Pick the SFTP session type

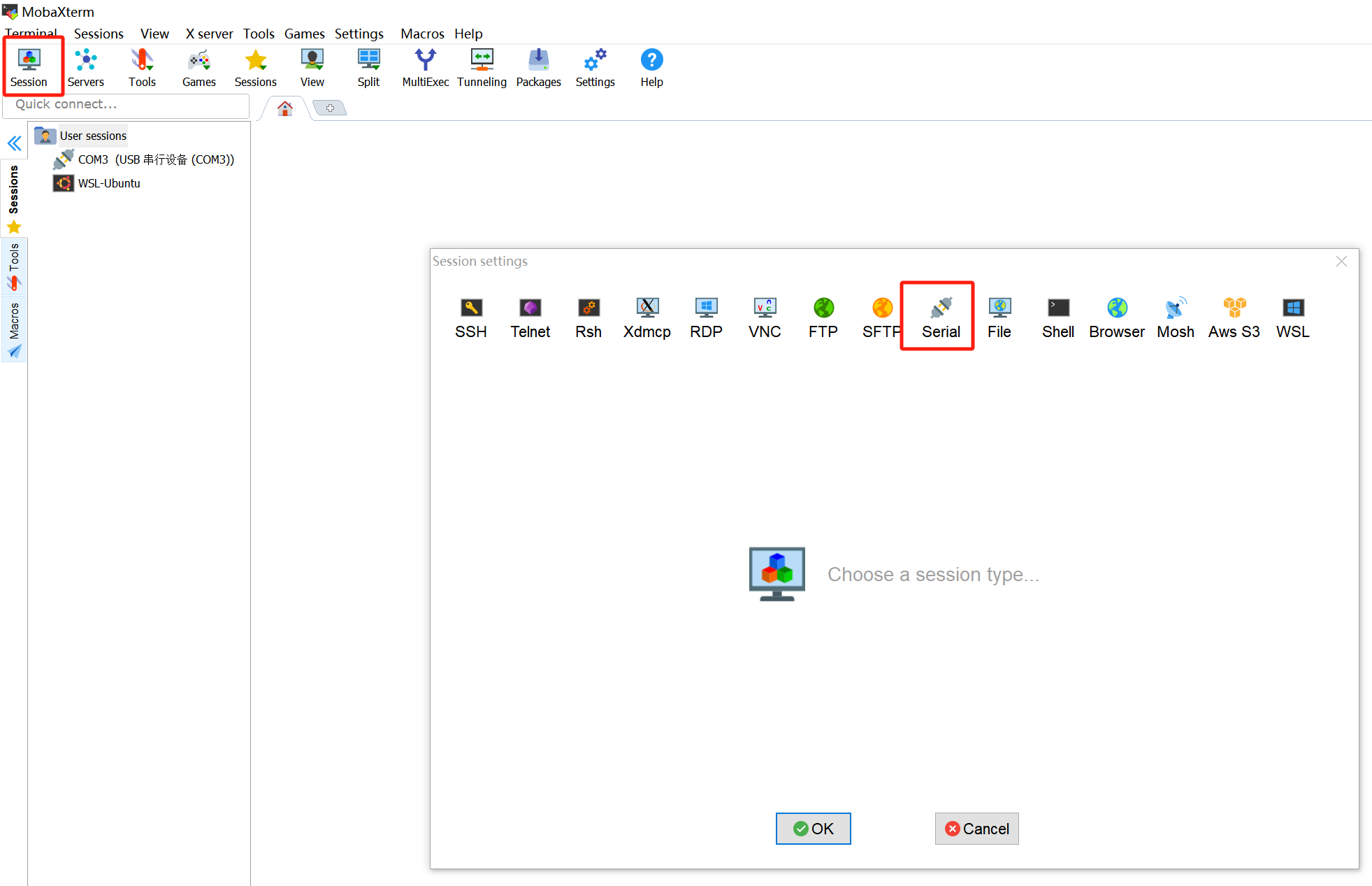tap(881, 318)
